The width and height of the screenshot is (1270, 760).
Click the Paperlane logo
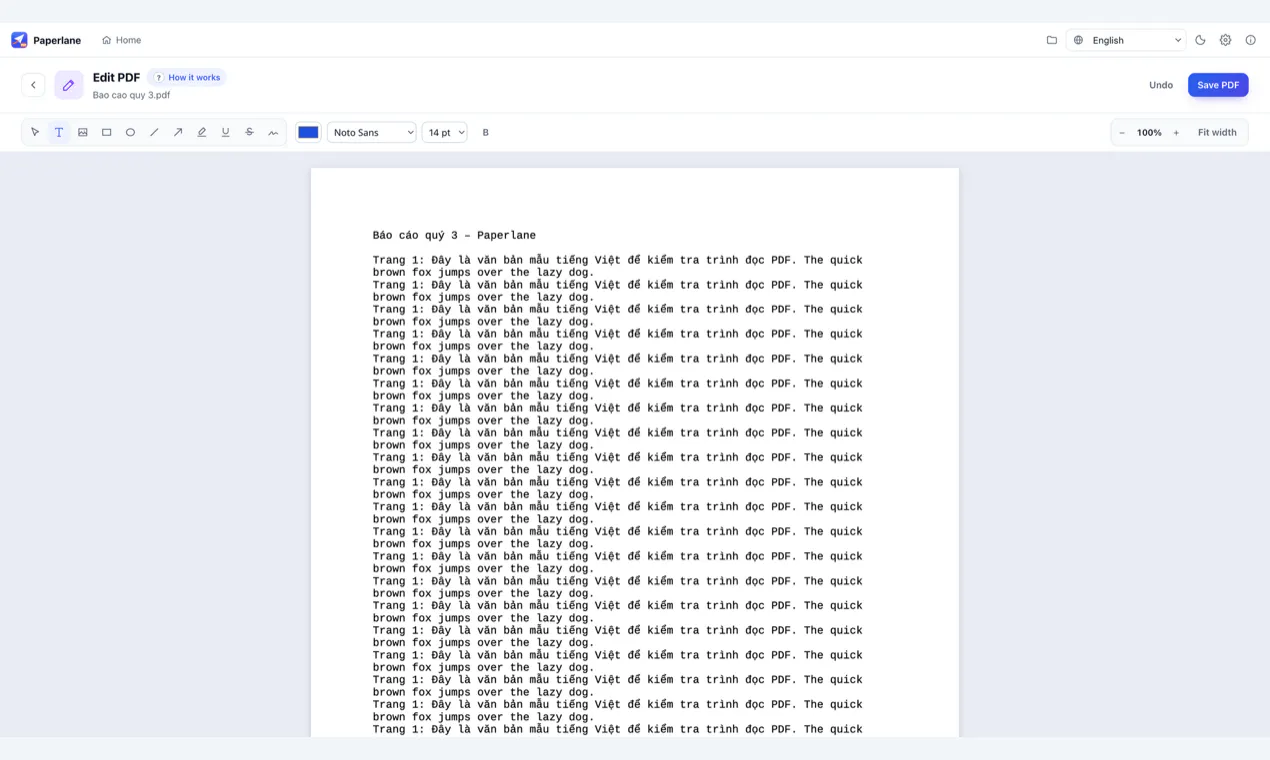(x=46, y=40)
